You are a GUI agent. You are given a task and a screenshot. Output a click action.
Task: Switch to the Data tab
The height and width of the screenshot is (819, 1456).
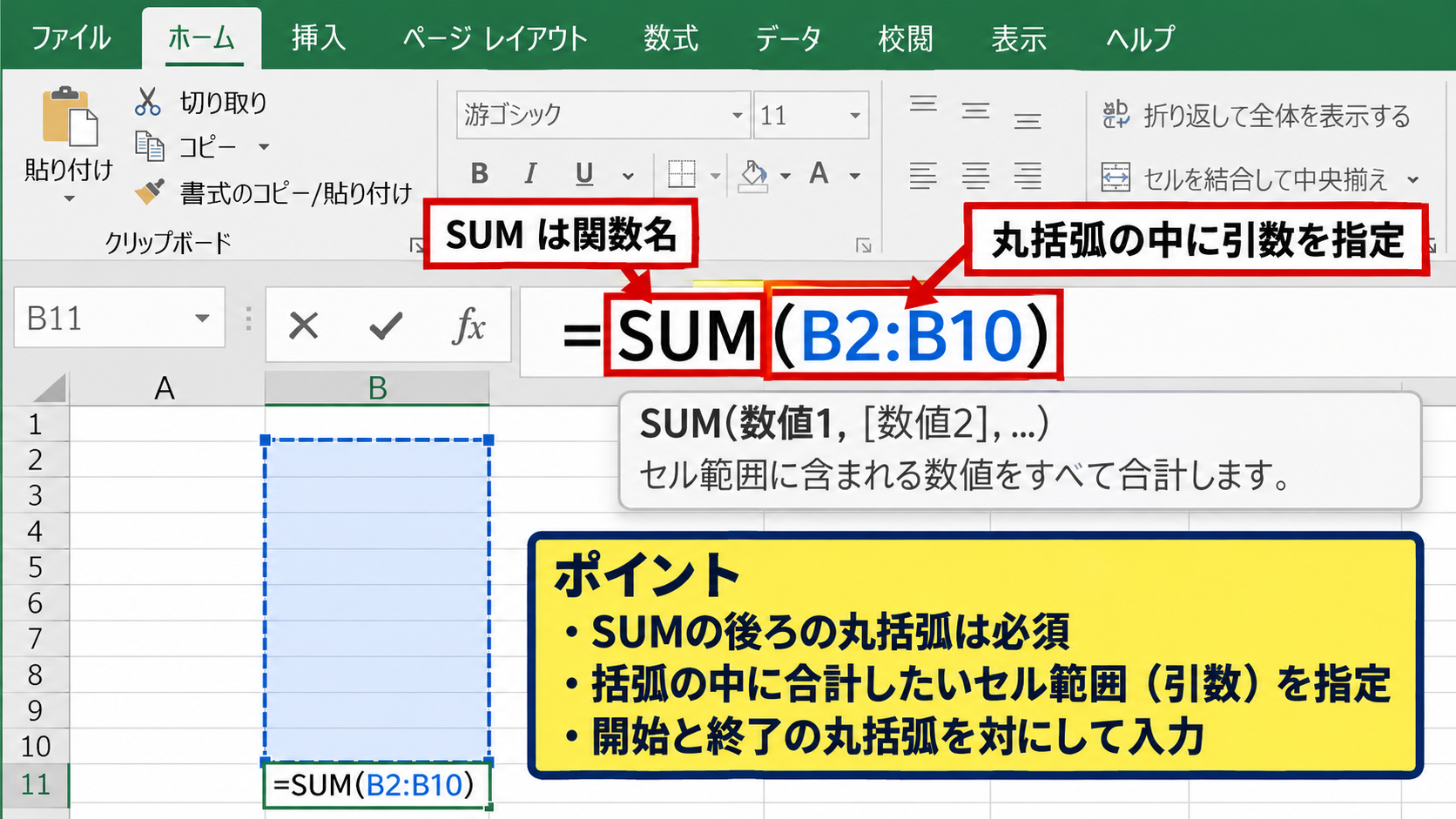788,38
